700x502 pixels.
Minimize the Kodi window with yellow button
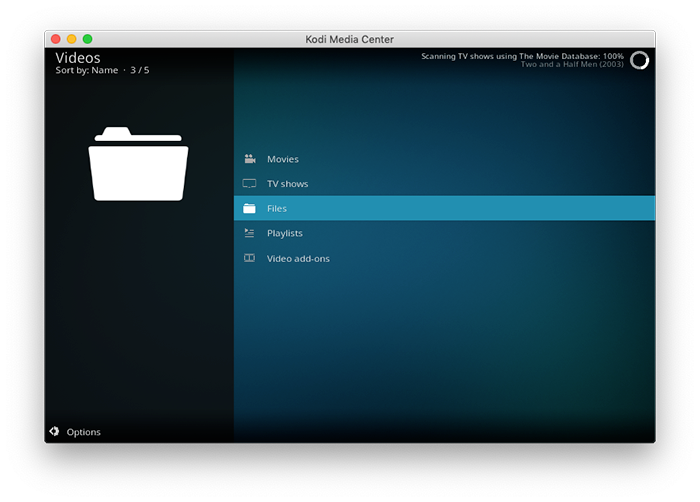[x=71, y=39]
